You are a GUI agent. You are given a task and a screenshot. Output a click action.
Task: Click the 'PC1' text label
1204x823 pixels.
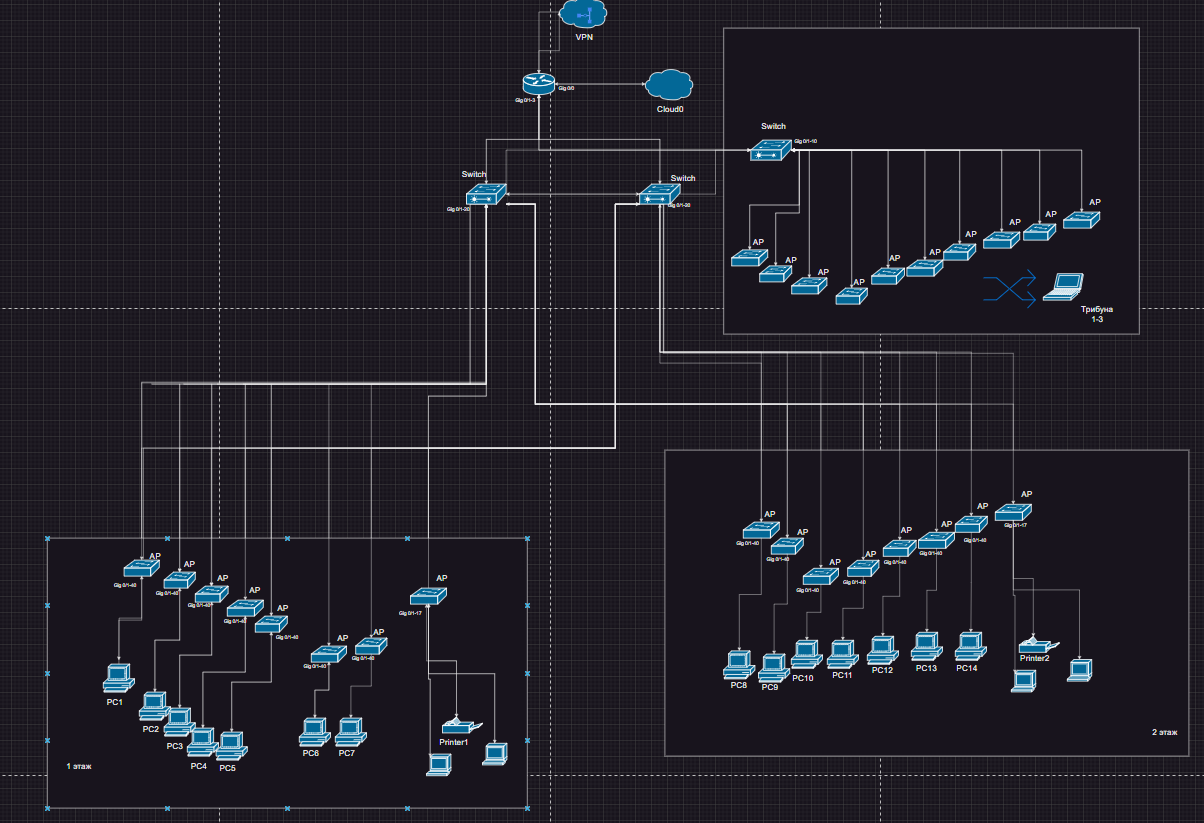click(x=115, y=703)
